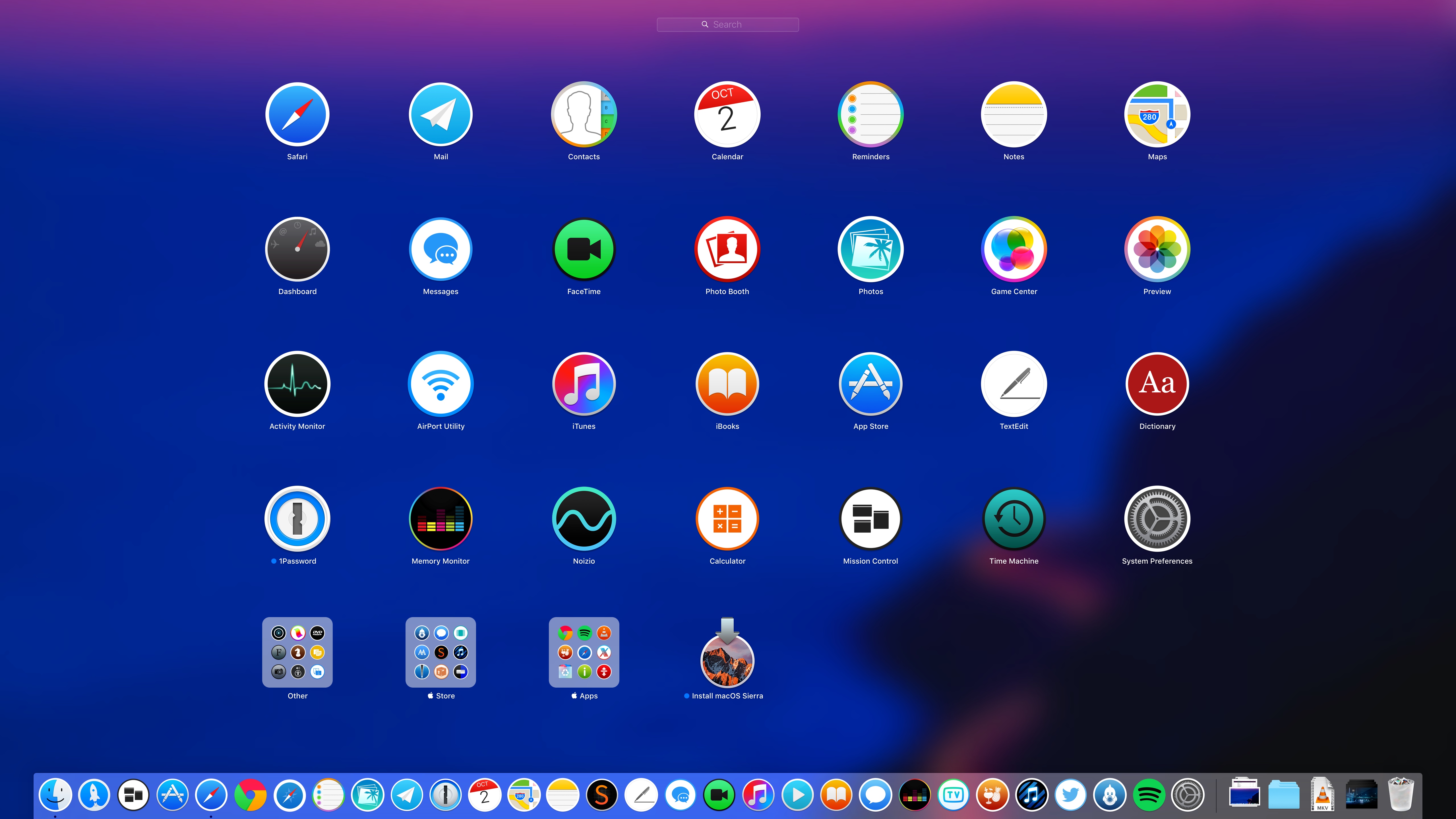Open the MKV file in the Dock
1456x819 pixels.
[1323, 795]
